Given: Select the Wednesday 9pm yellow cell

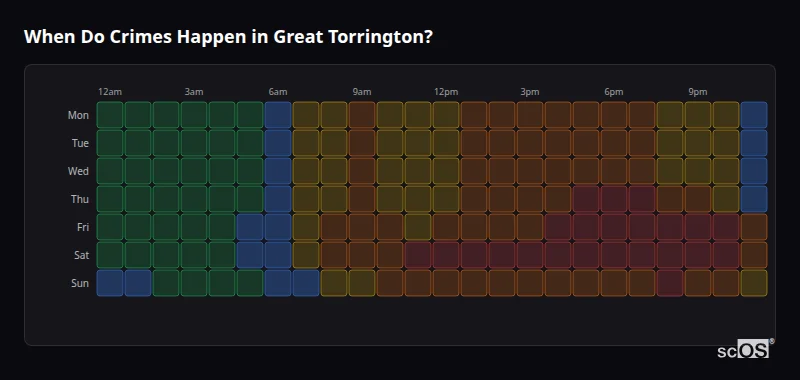Looking at the screenshot, I should pyautogui.click(x=698, y=171).
